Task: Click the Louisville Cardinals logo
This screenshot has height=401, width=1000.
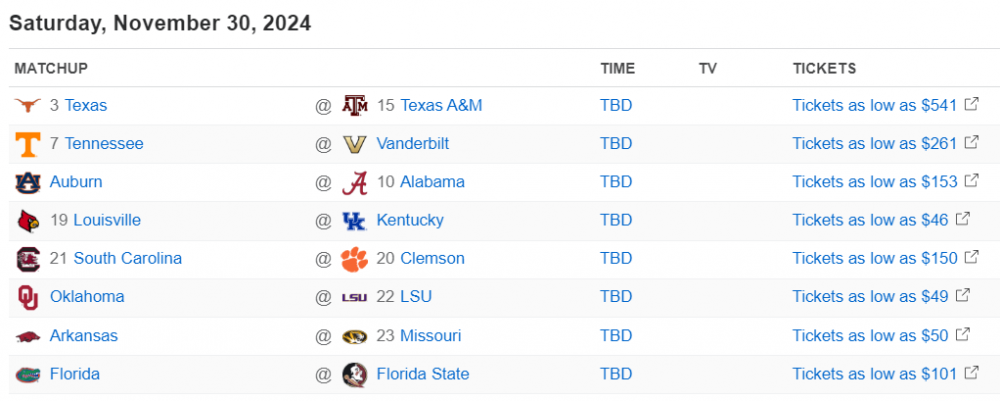Action: coord(28,220)
